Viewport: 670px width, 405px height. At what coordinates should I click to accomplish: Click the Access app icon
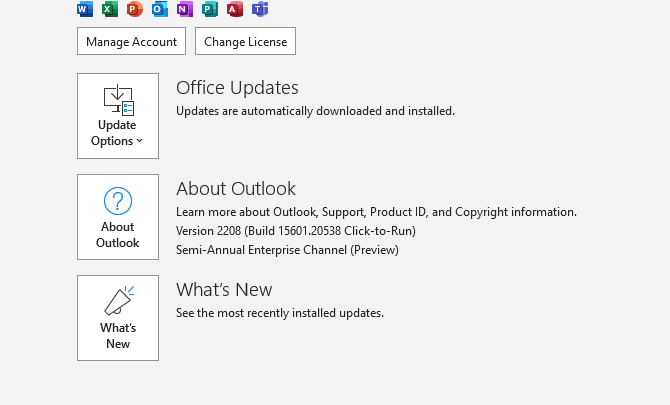pos(235,9)
